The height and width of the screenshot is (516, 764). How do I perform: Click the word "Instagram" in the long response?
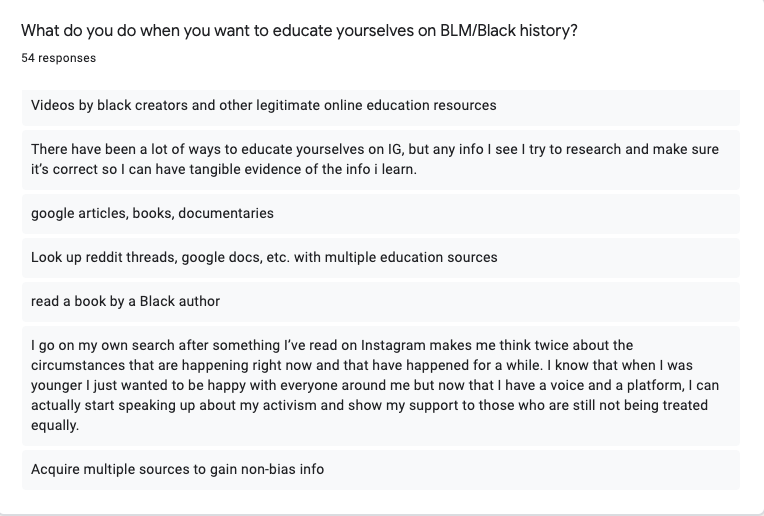tap(393, 345)
